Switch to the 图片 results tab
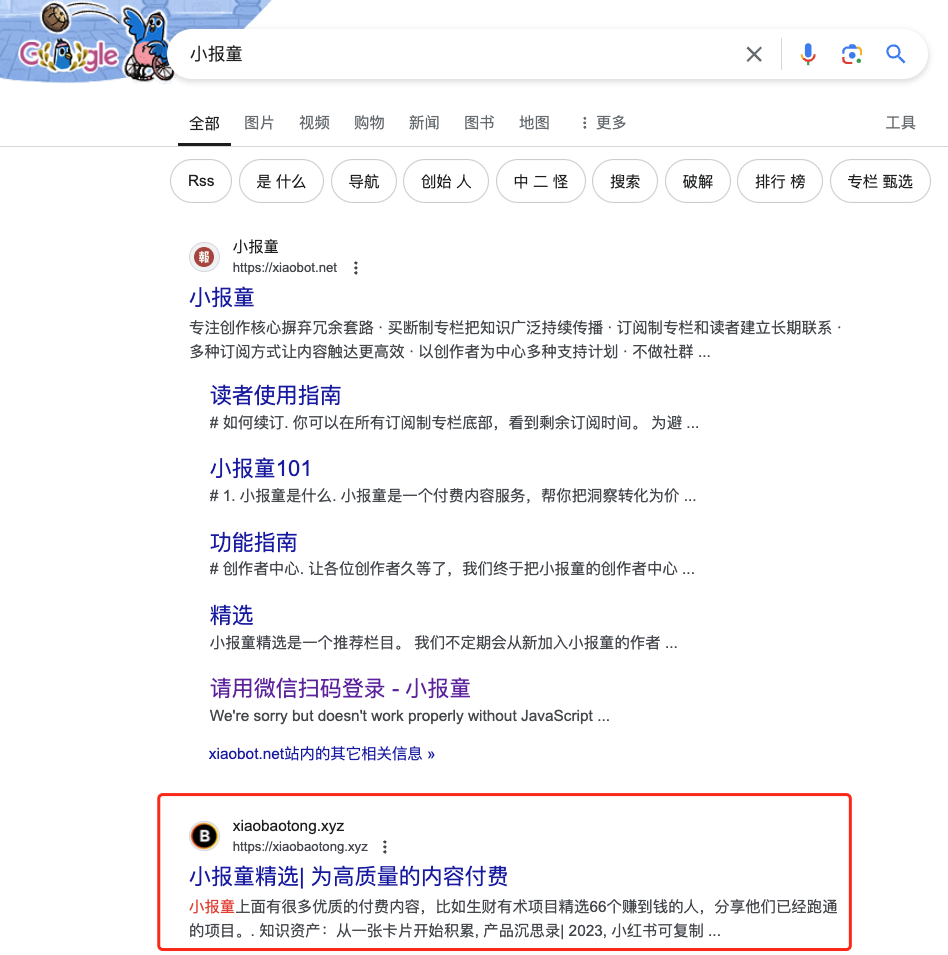Image resolution: width=948 pixels, height=955 pixels. point(259,123)
